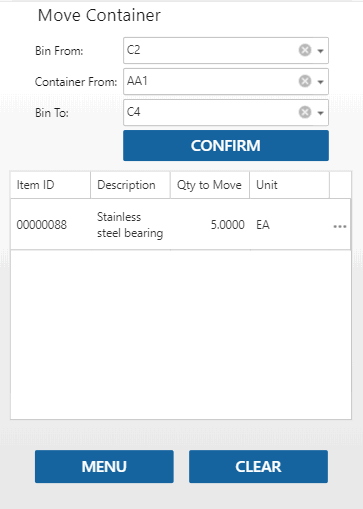Viewport: 363px width, 509px height.
Task: Expand the Bin To dropdown arrow
Action: click(320, 113)
